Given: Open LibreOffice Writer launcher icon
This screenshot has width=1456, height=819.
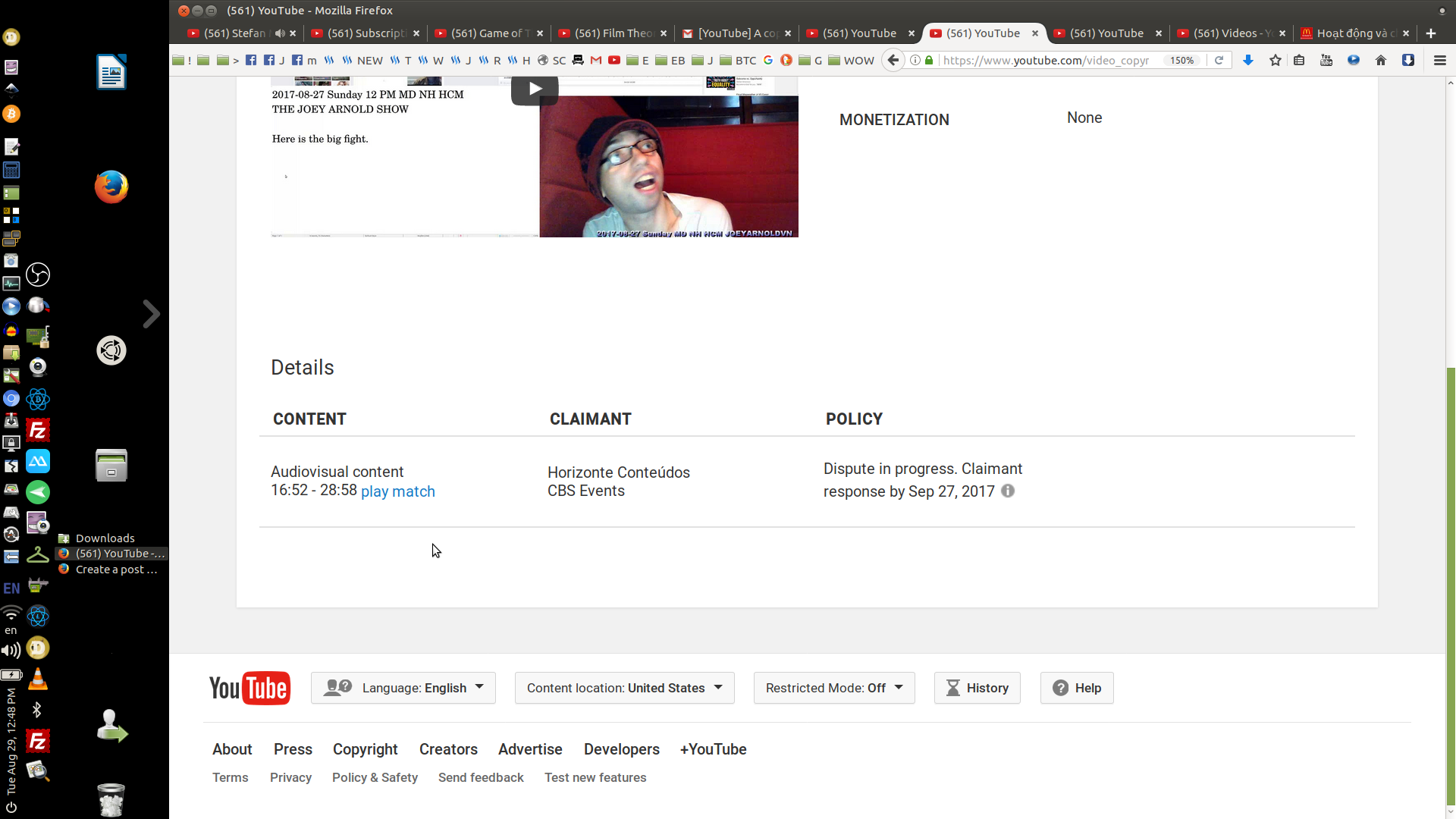Looking at the screenshot, I should click(x=111, y=72).
